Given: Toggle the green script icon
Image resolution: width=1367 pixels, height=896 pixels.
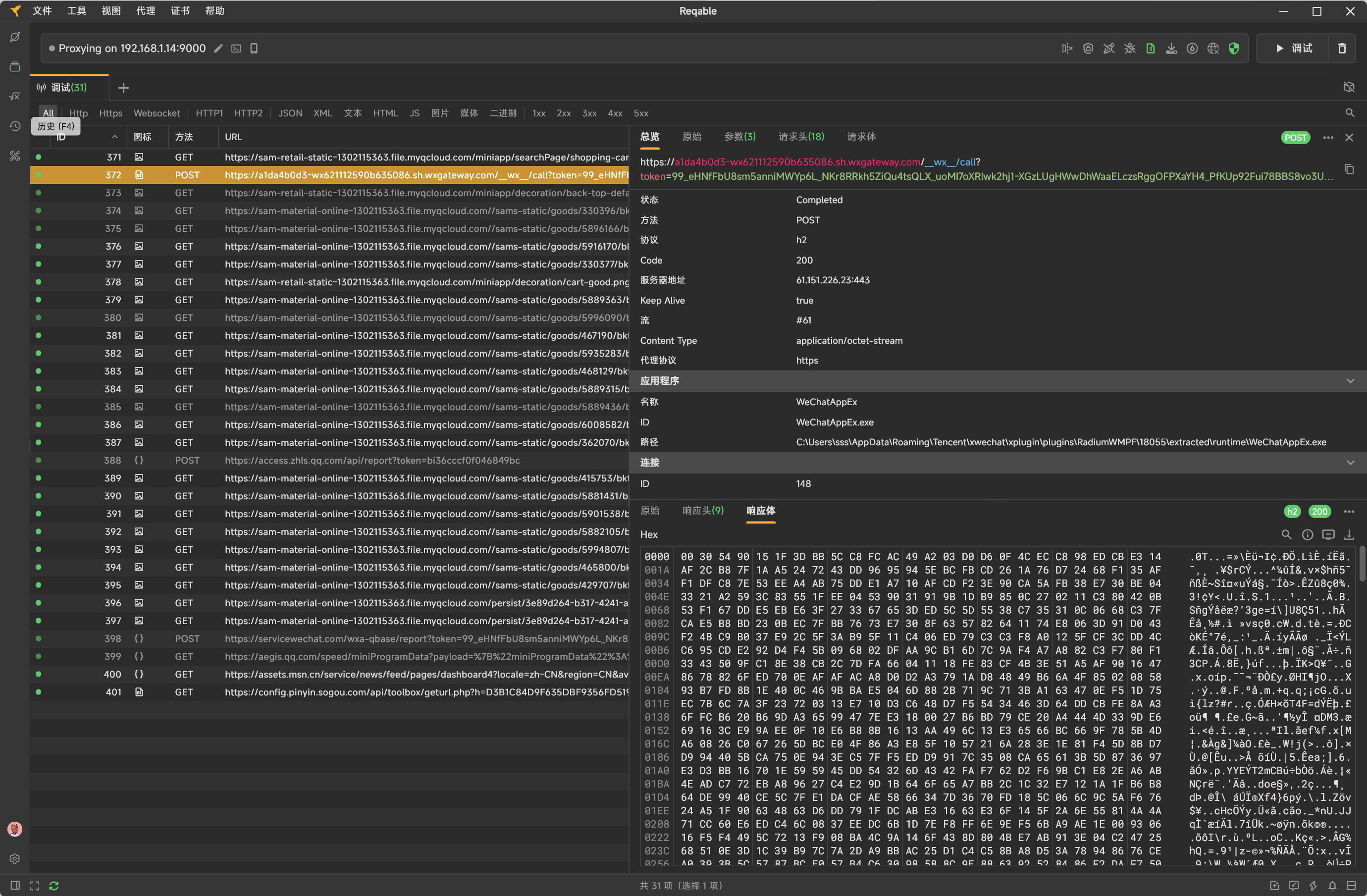Looking at the screenshot, I should tap(1151, 48).
